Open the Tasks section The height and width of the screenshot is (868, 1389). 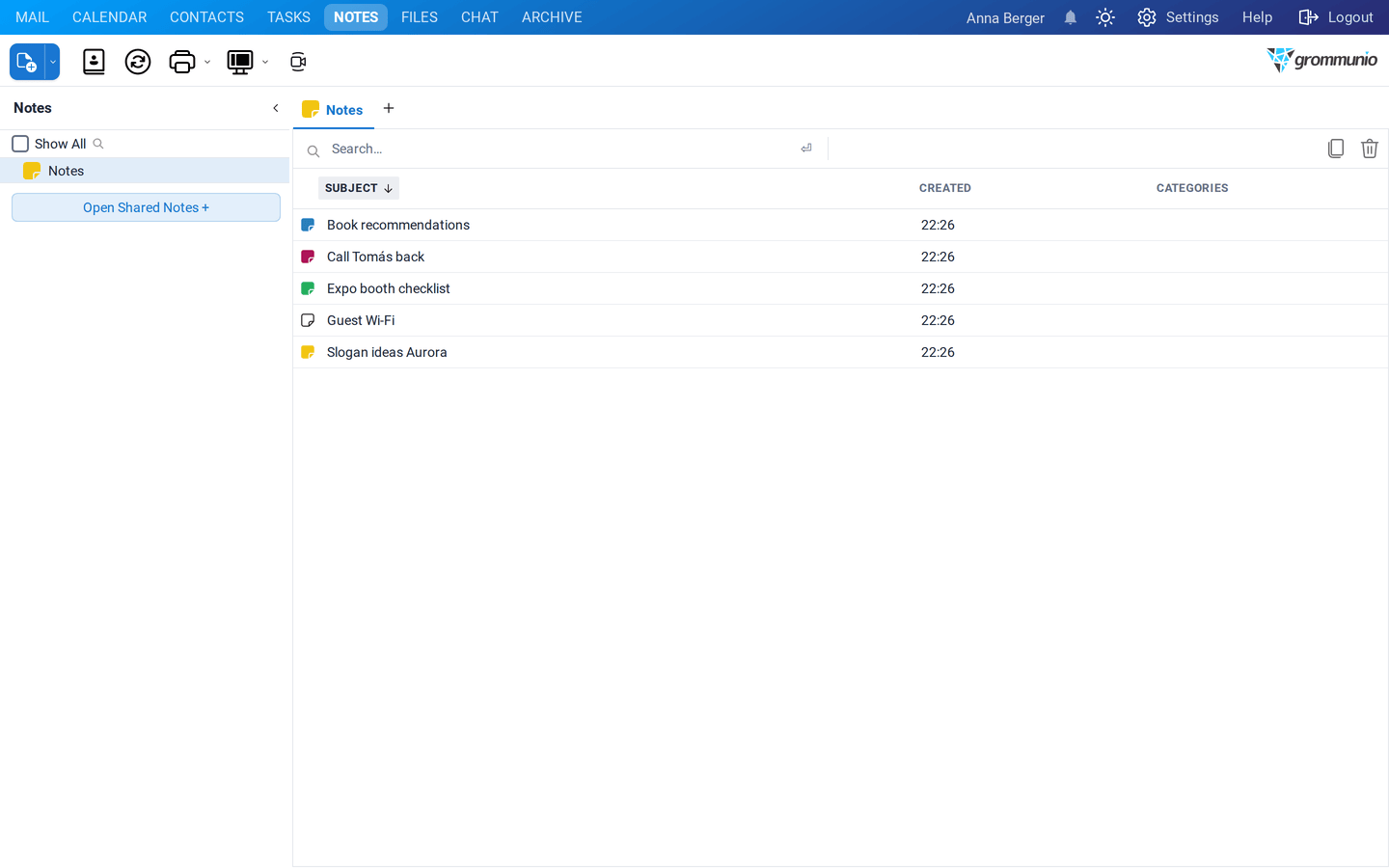tap(288, 17)
